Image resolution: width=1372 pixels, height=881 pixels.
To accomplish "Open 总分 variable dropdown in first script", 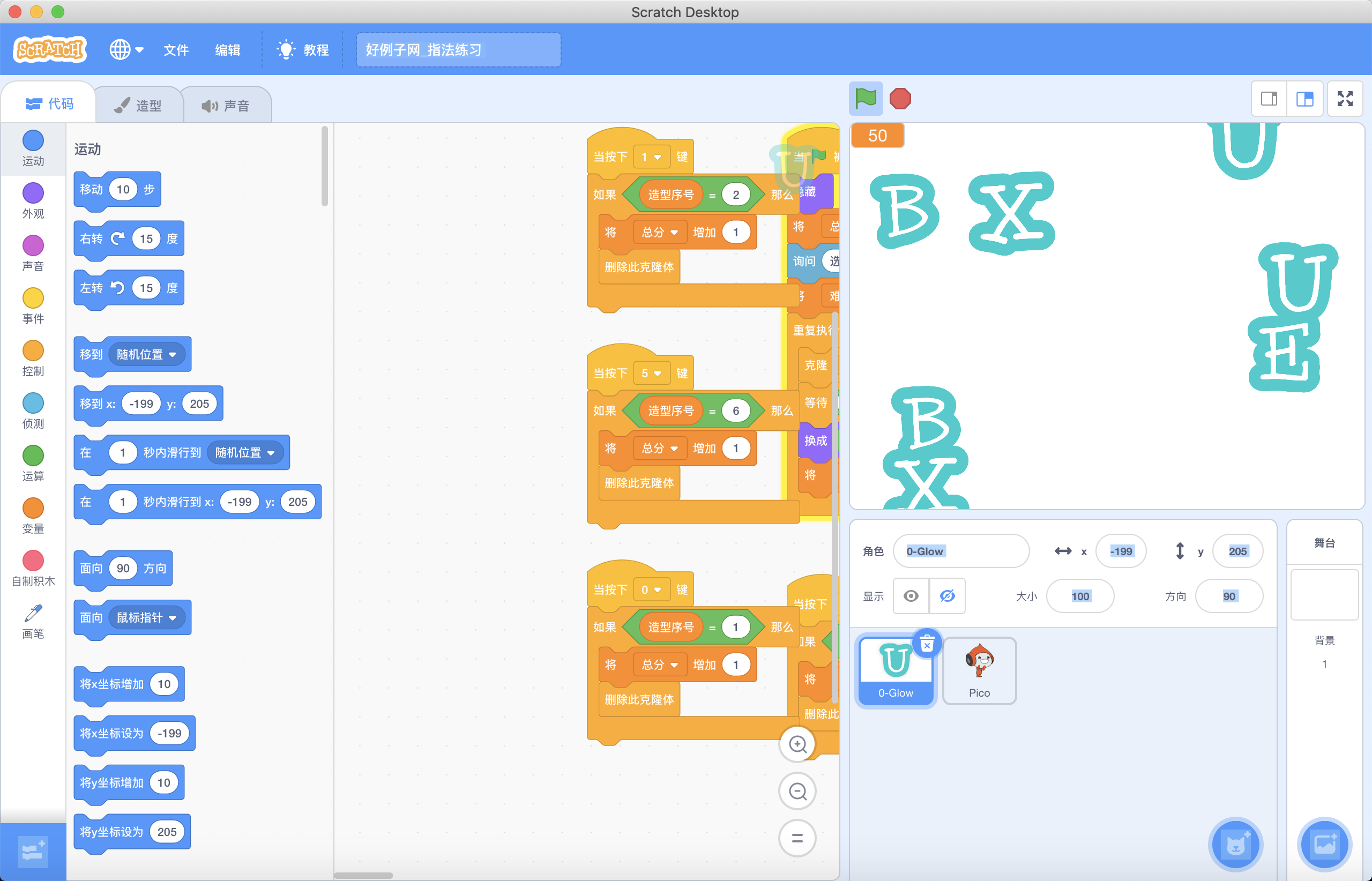I will [660, 232].
